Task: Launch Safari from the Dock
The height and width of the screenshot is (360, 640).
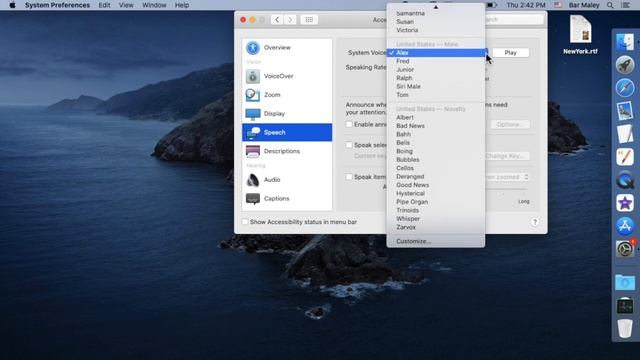Action: 625,88
